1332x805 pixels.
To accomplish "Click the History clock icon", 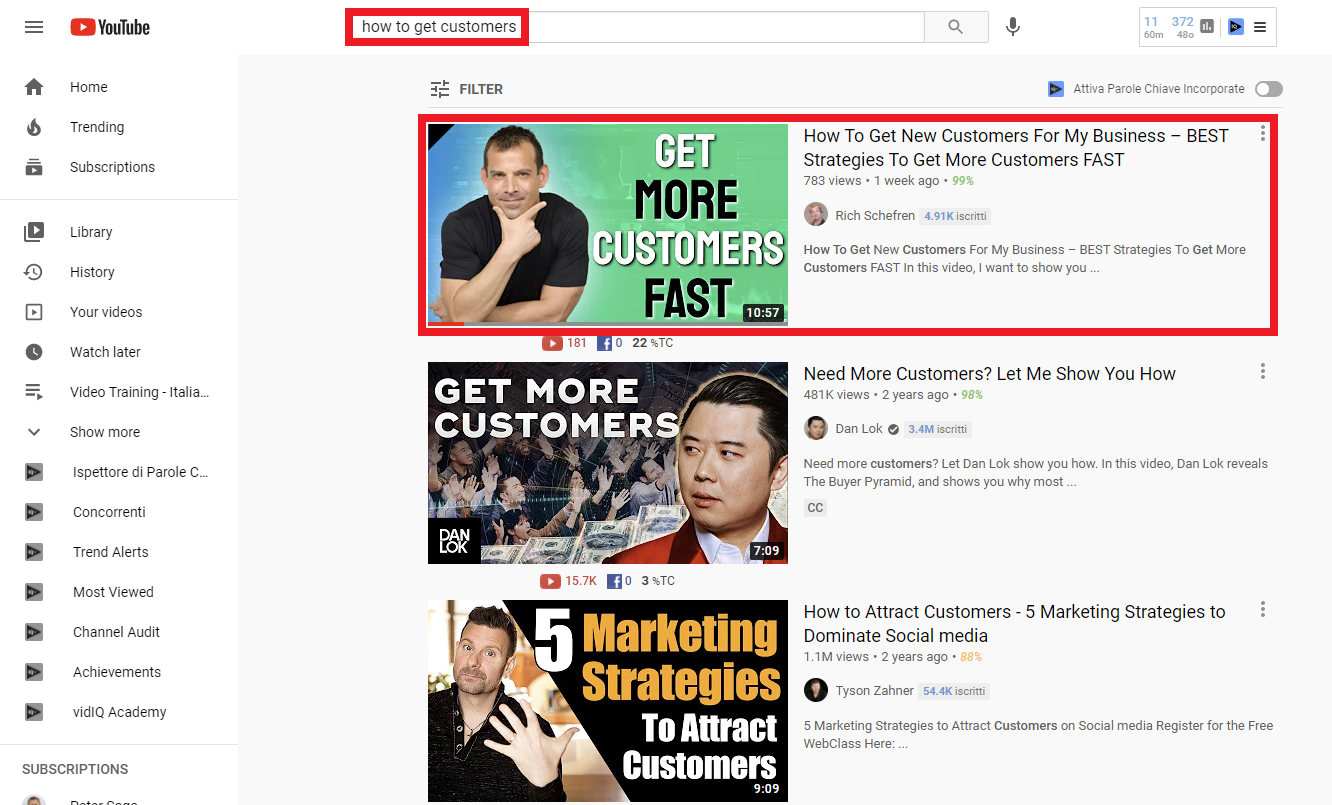I will click(34, 272).
